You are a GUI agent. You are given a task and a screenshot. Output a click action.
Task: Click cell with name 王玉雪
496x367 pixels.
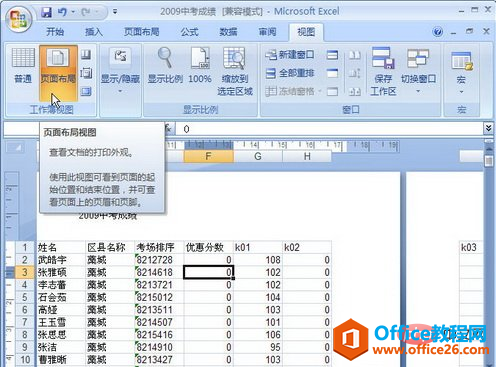click(x=61, y=322)
